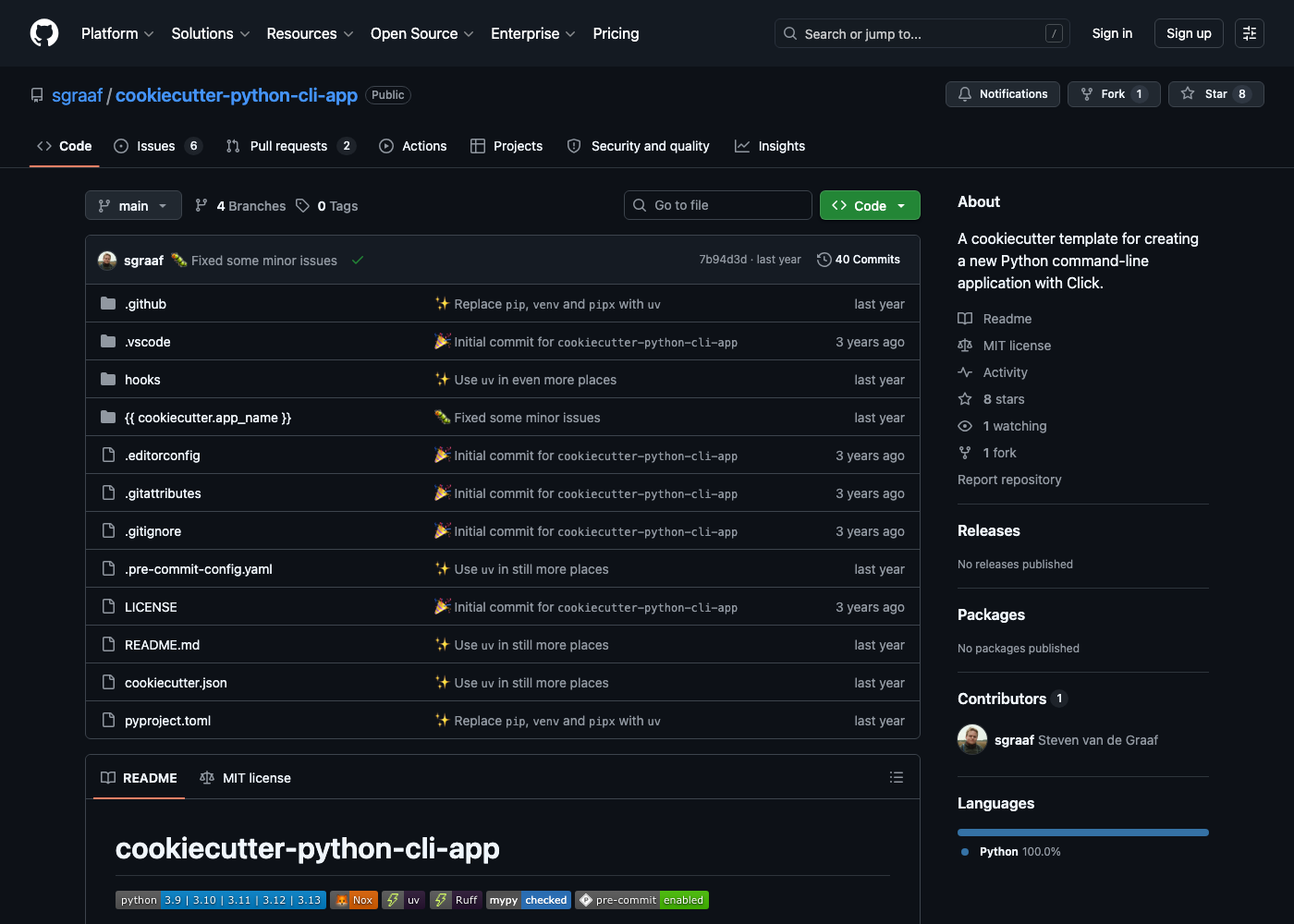Expand the Enterprise menu
1294x924 pixels.
tap(532, 33)
